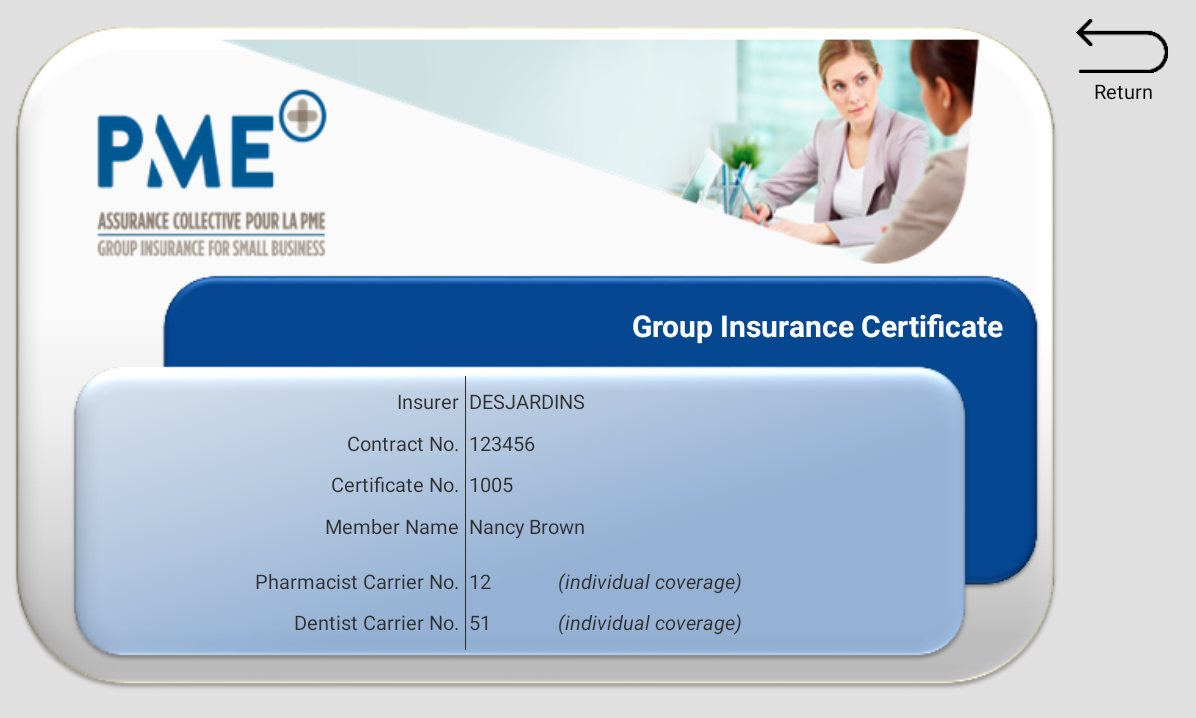Select the Dentist Carrier No. label
This screenshot has width=1196, height=718.
[376, 623]
